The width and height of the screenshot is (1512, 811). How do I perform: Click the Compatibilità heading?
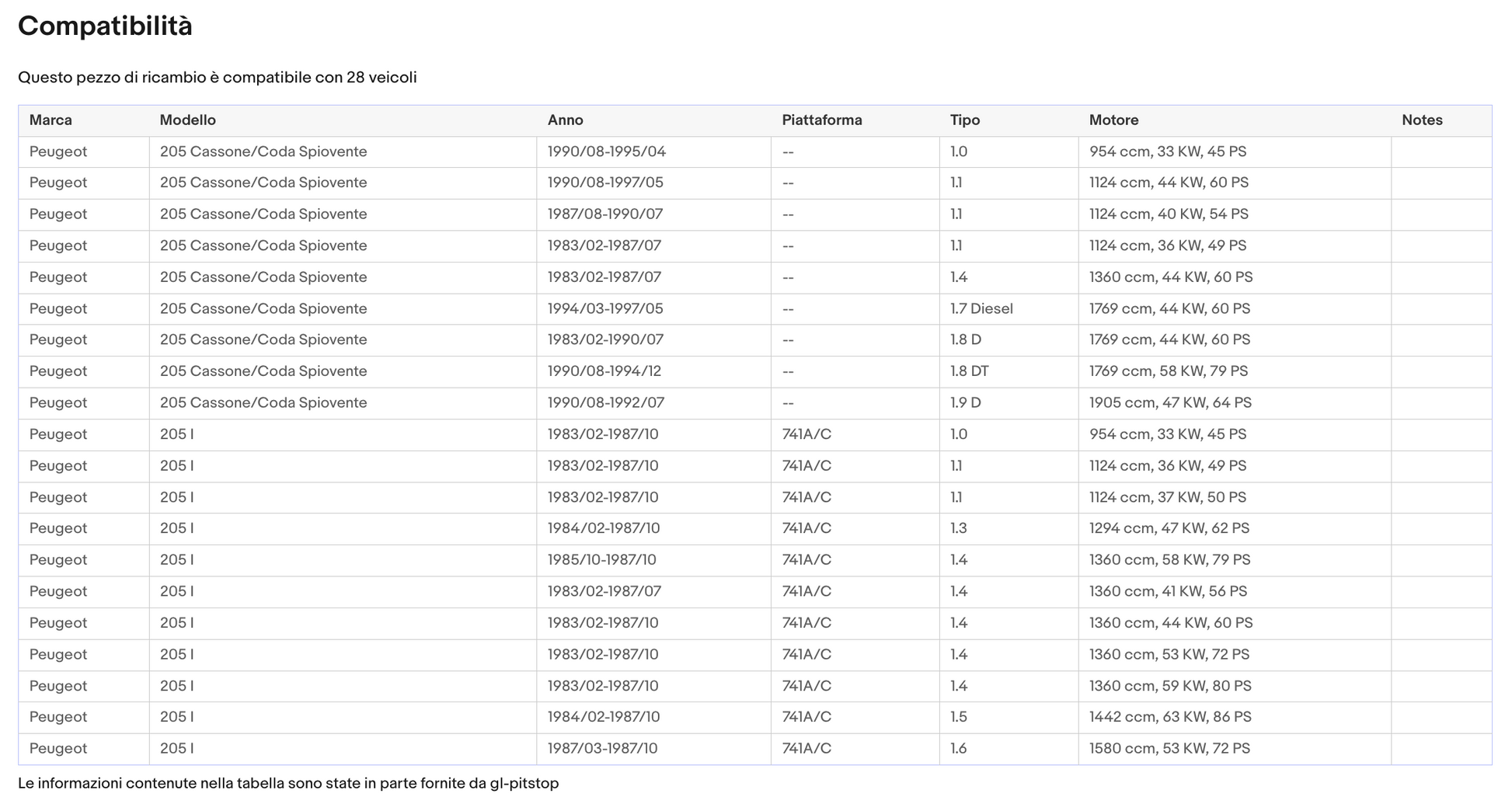pyautogui.click(x=105, y=26)
